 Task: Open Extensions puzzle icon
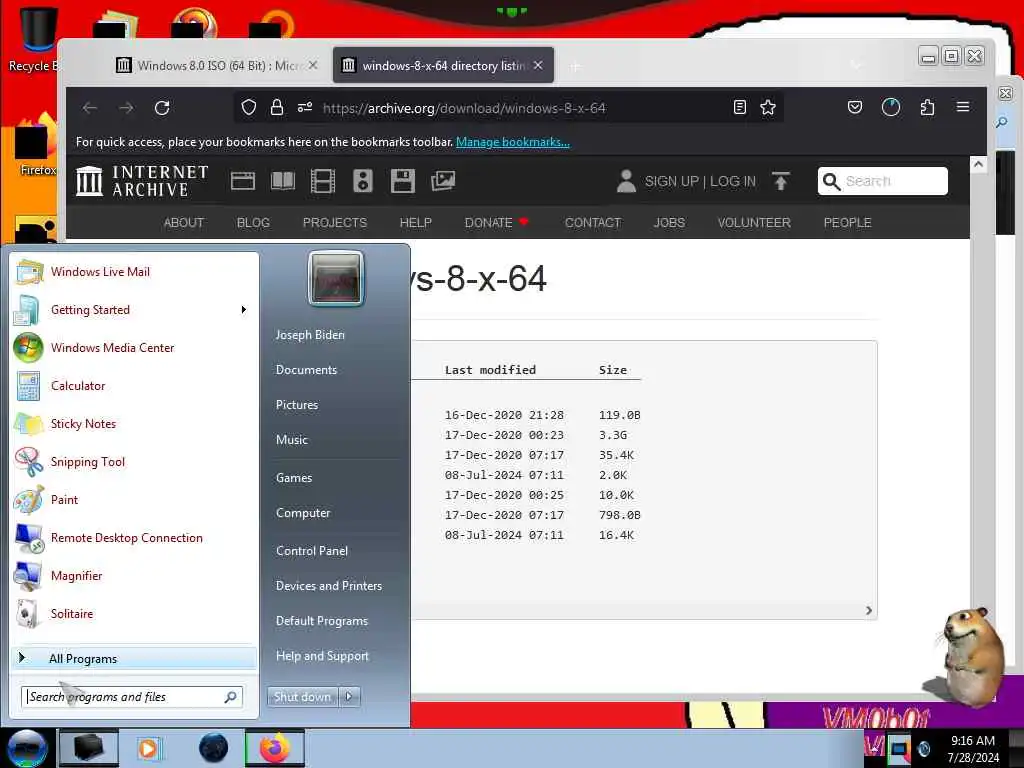tap(927, 107)
